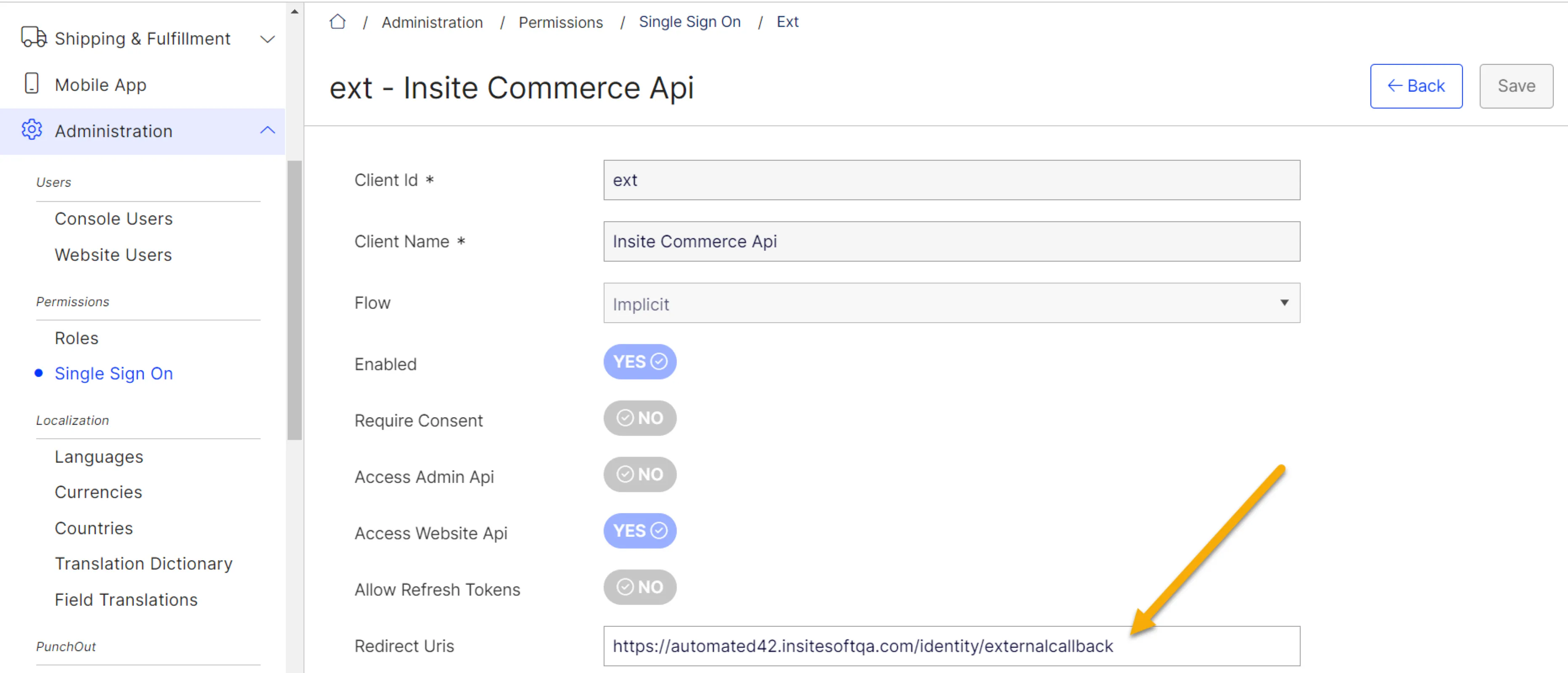Click the sidebar scrollbar thumb
The image size is (1568, 673).
(x=295, y=299)
